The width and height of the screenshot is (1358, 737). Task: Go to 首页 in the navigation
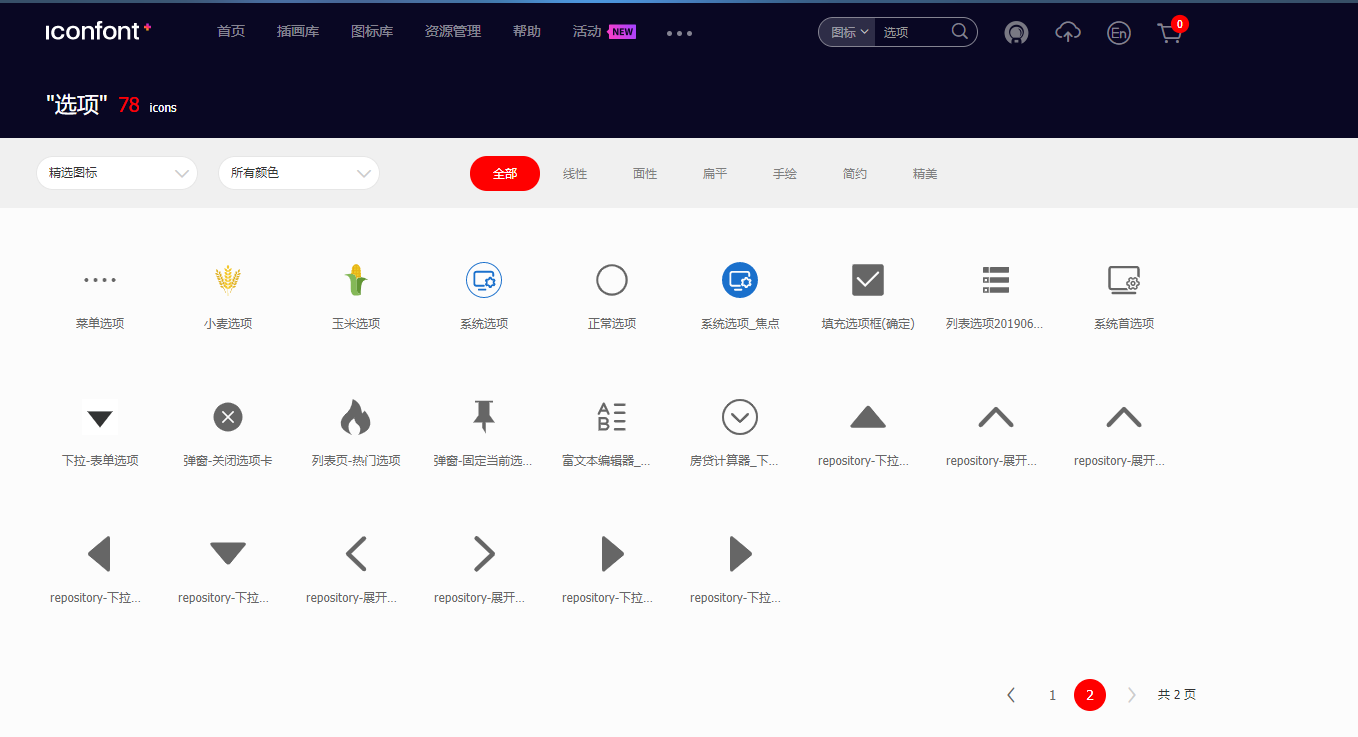[x=231, y=32]
